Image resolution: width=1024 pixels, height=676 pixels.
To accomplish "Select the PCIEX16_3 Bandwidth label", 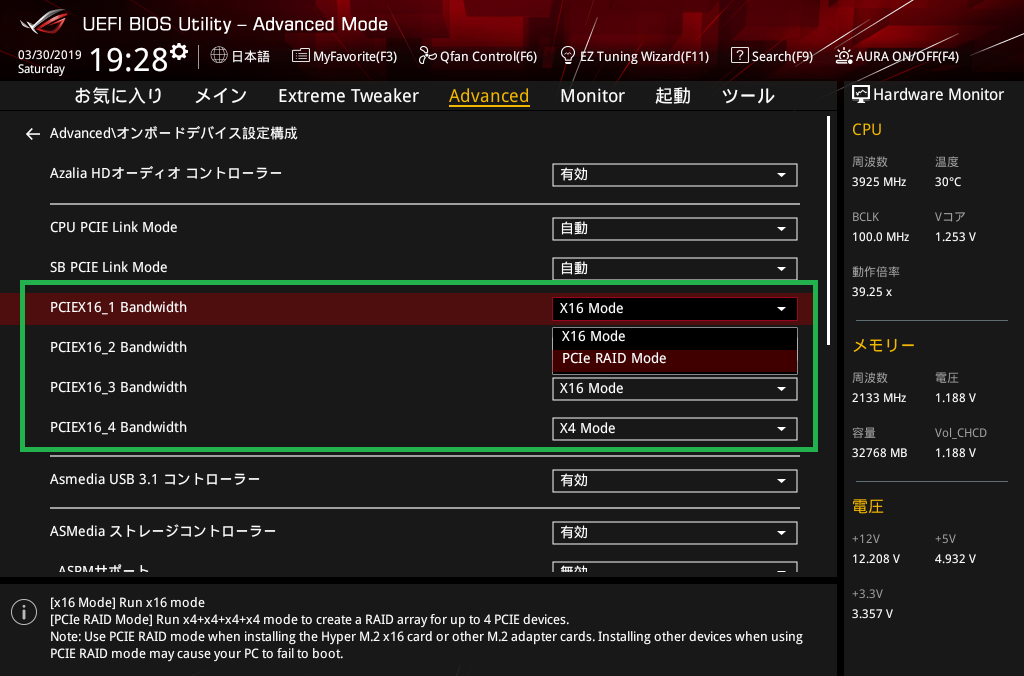I will (118, 387).
